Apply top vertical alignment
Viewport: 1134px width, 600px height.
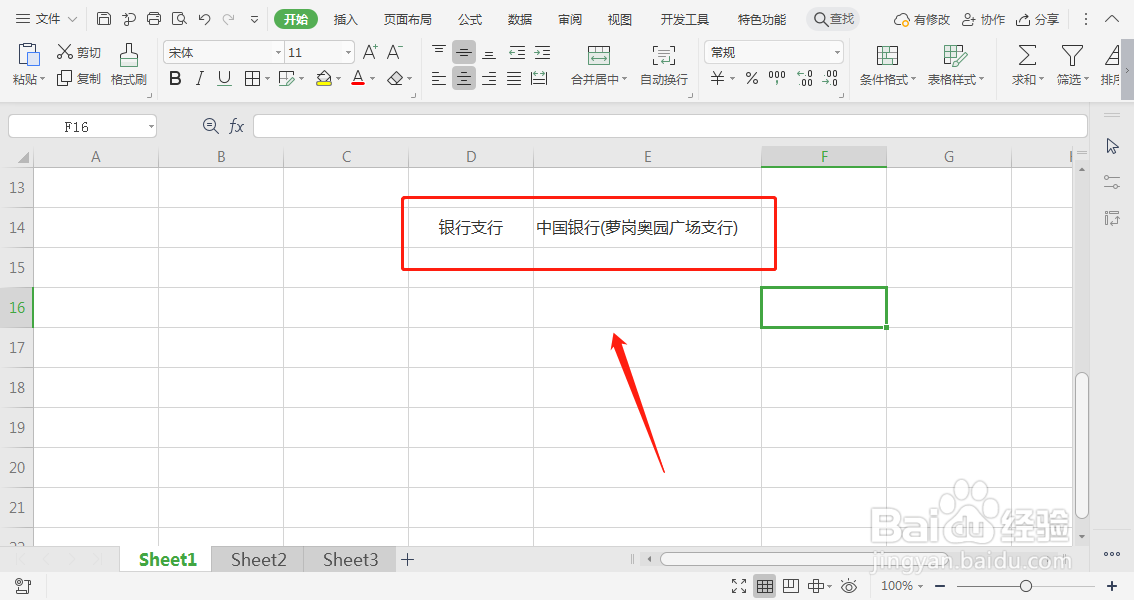click(x=439, y=52)
